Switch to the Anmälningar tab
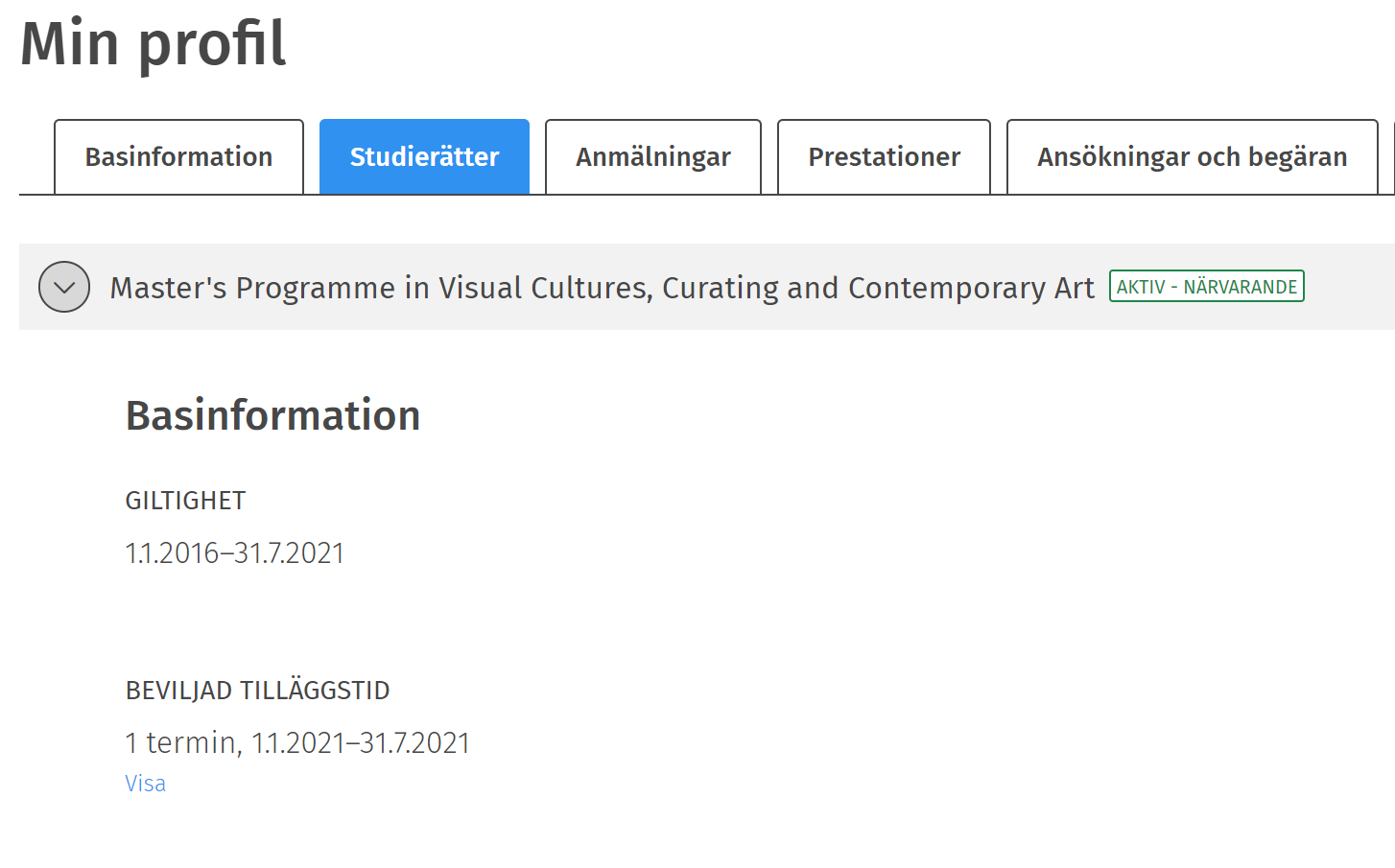This screenshot has height=868, width=1395. 652,157
